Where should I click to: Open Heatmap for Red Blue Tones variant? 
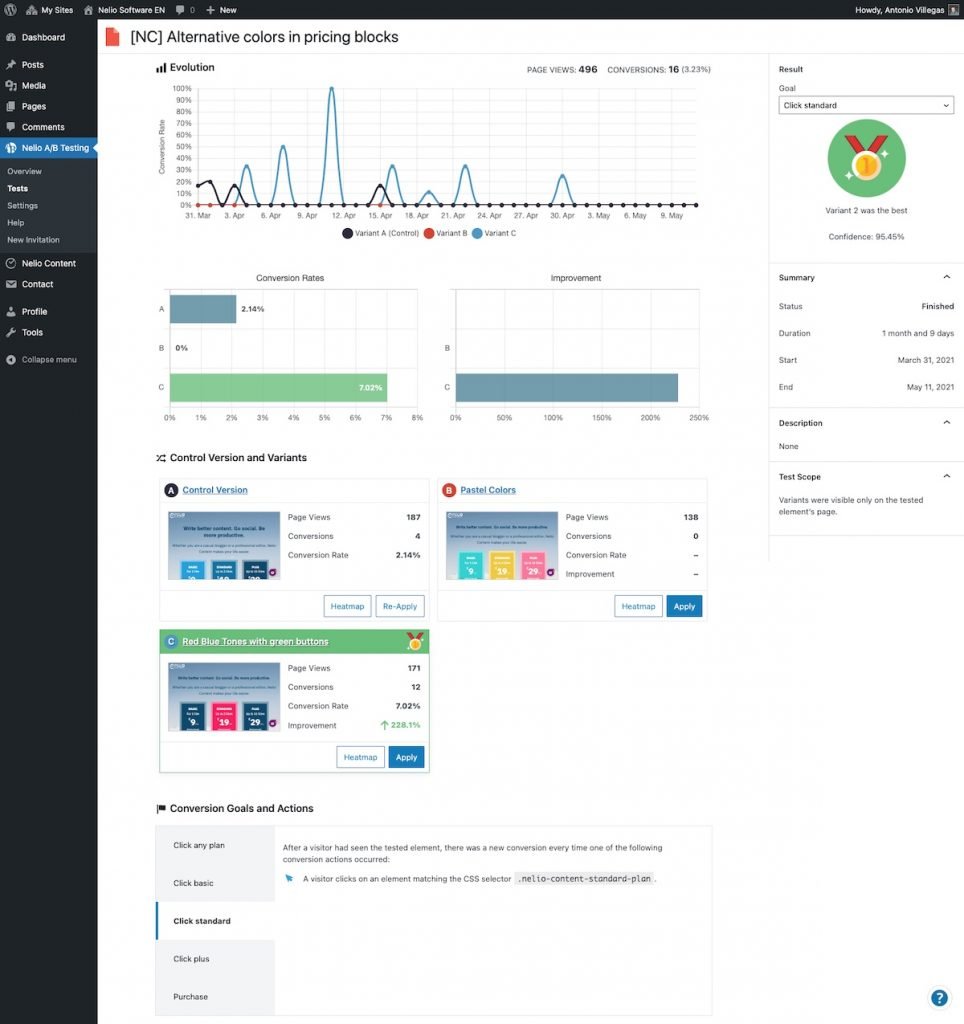coord(361,757)
